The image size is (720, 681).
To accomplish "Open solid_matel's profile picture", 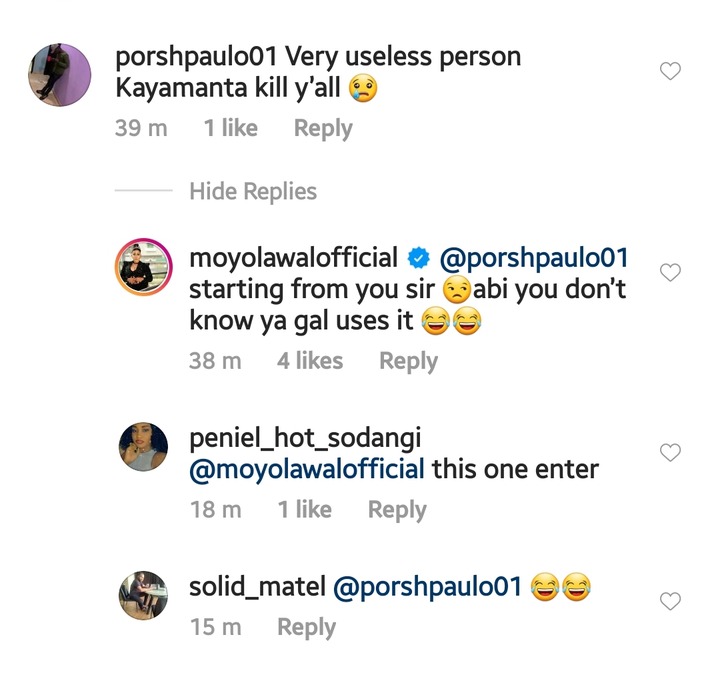I will pyautogui.click(x=144, y=595).
